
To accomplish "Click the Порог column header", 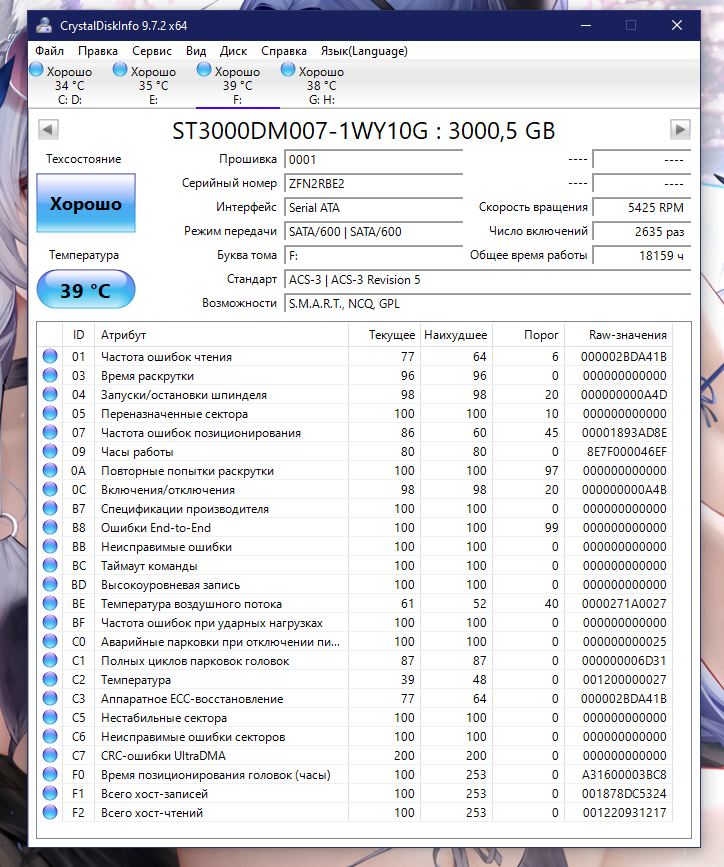I will (x=528, y=335).
